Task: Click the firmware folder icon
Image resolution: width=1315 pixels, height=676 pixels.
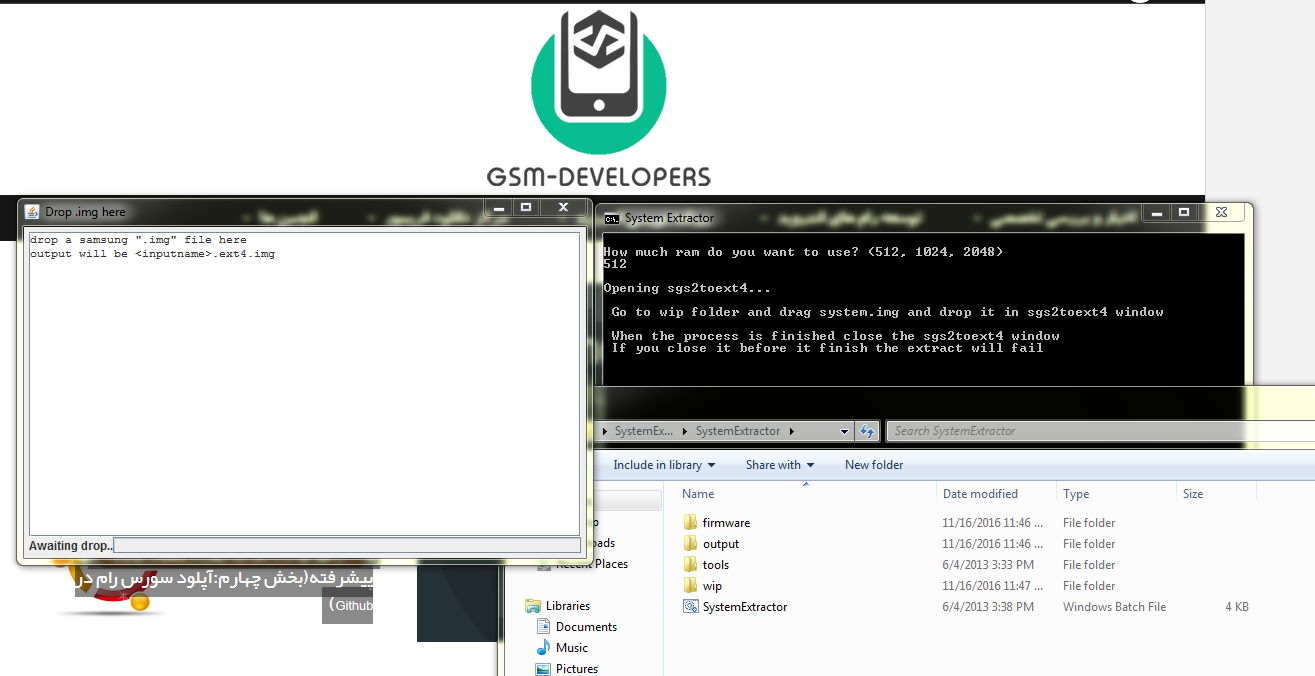Action: pyautogui.click(x=690, y=523)
